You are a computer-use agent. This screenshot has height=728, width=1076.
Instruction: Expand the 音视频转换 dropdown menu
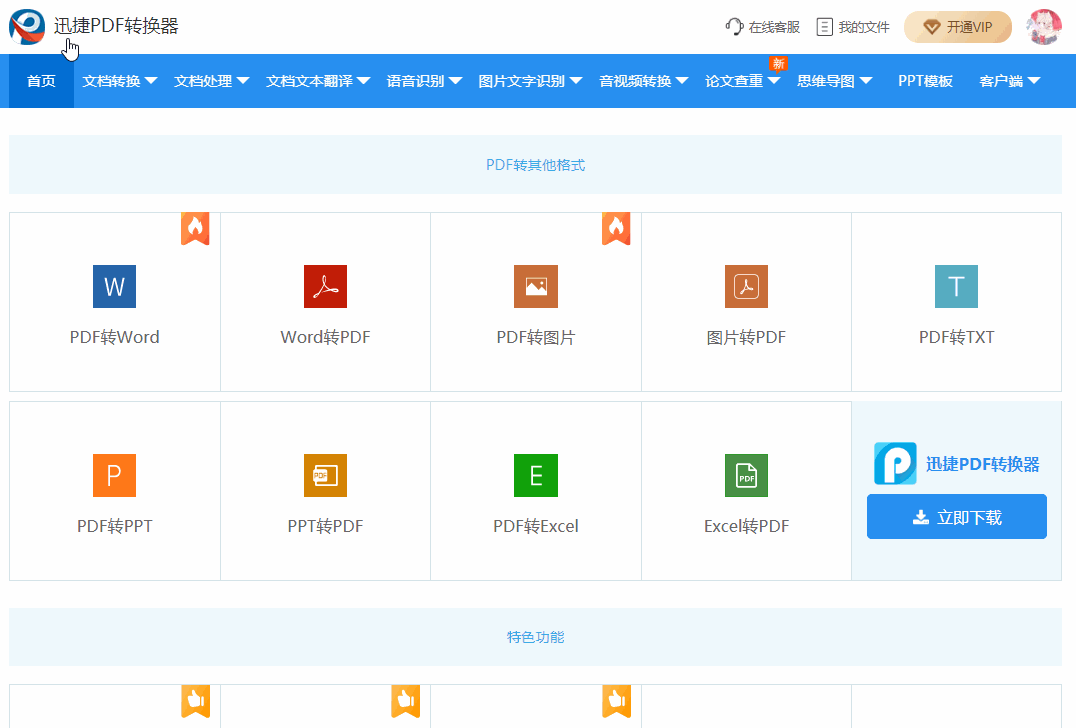tap(644, 81)
